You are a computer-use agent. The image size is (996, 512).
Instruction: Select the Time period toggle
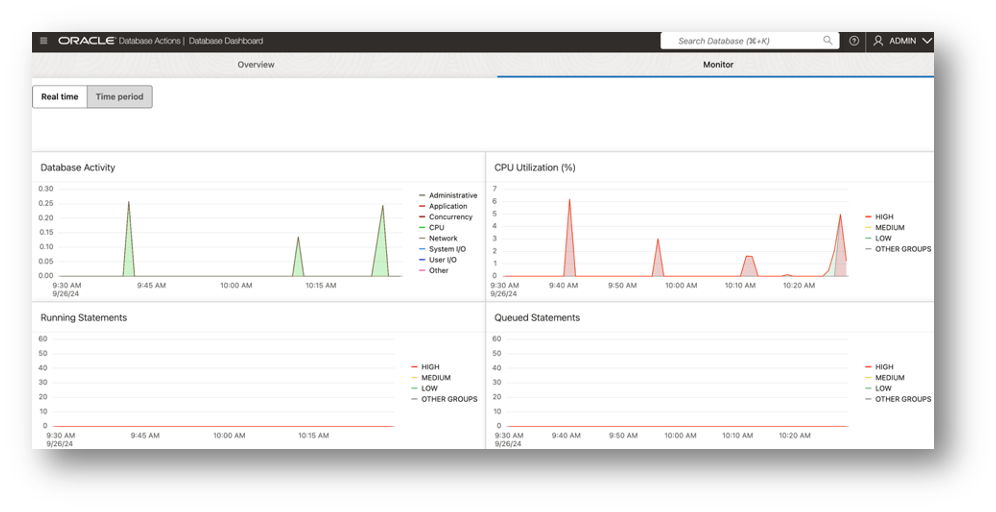coord(119,97)
